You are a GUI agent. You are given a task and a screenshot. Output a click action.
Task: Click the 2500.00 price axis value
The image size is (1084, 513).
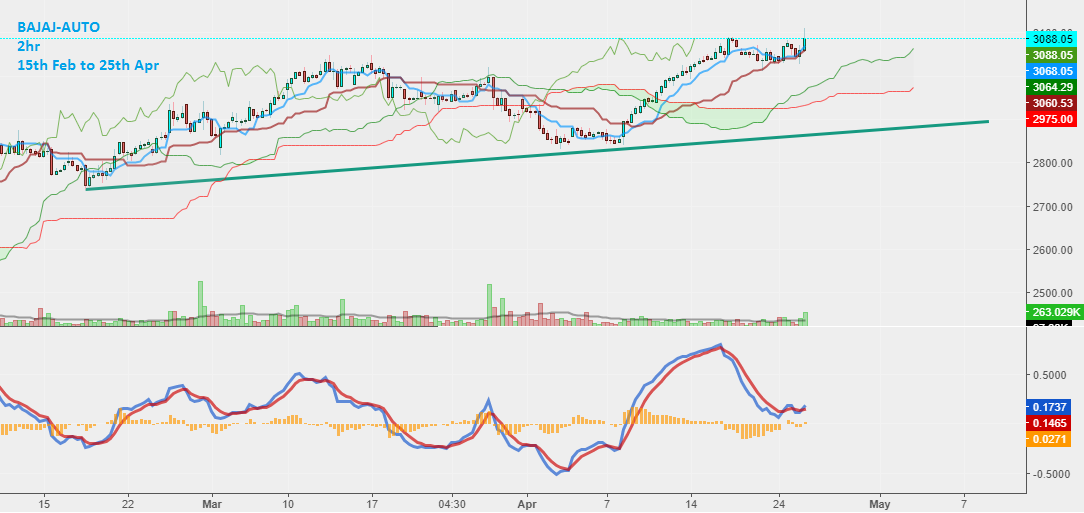[1053, 294]
